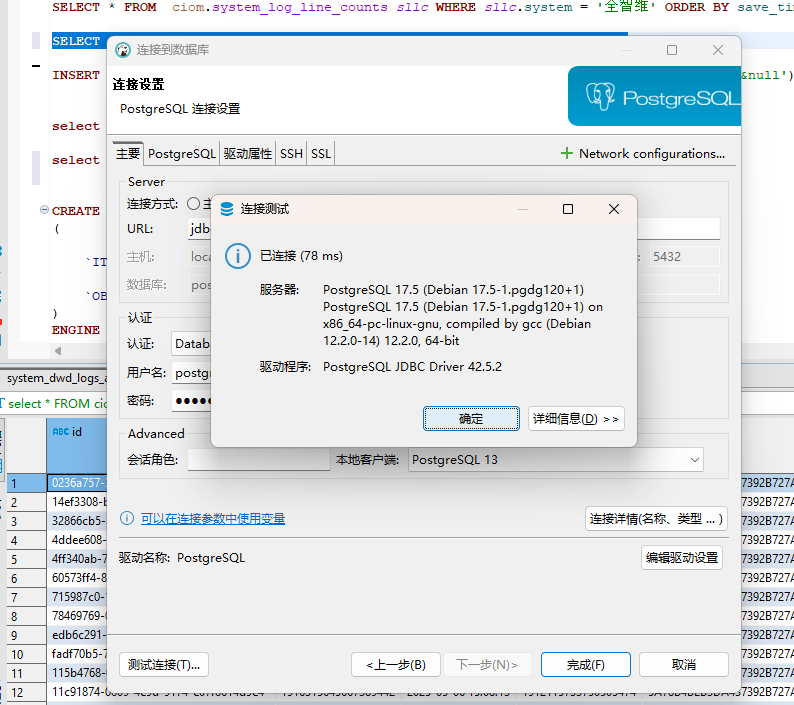Select the system_dwd_logs result tab
This screenshot has width=794, height=705.
pyautogui.click(x=57, y=378)
